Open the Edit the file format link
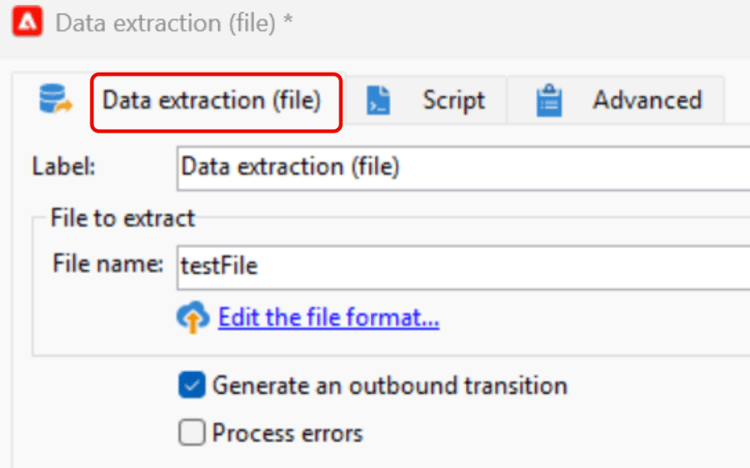The width and height of the screenshot is (750, 468). tap(329, 318)
